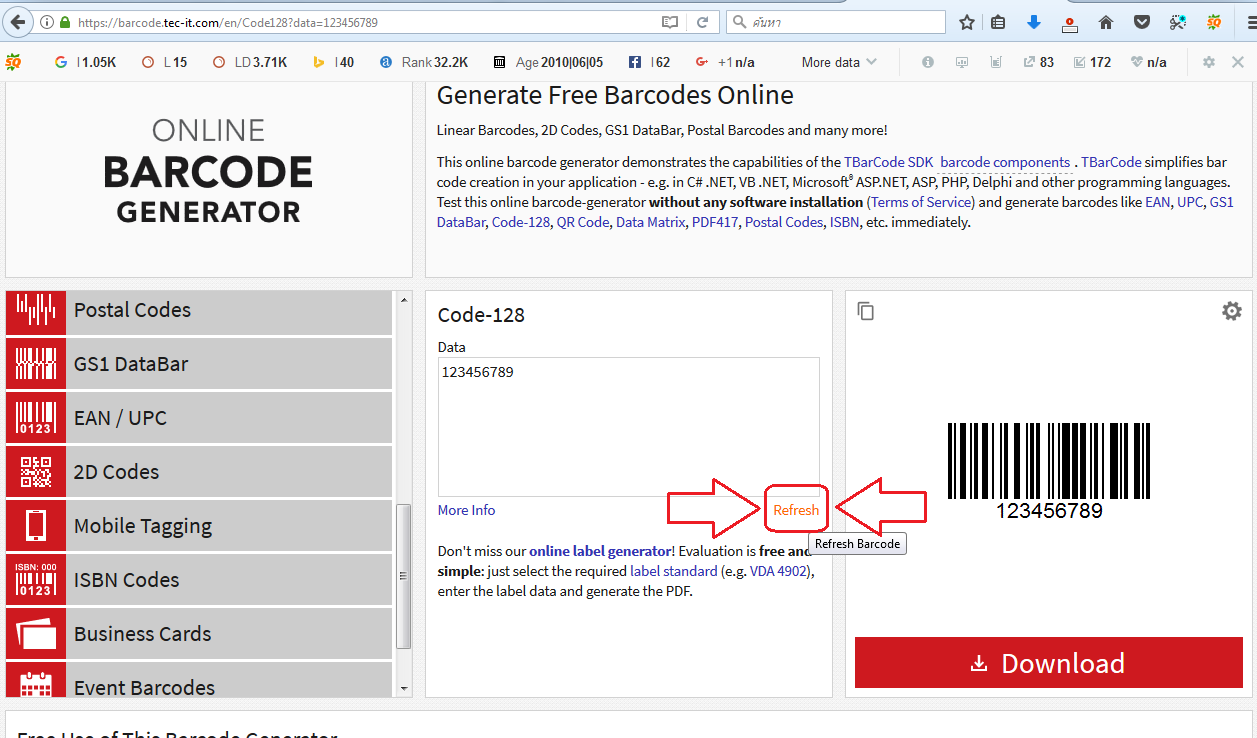
Task: Click inside the Data text area
Action: tap(629, 427)
